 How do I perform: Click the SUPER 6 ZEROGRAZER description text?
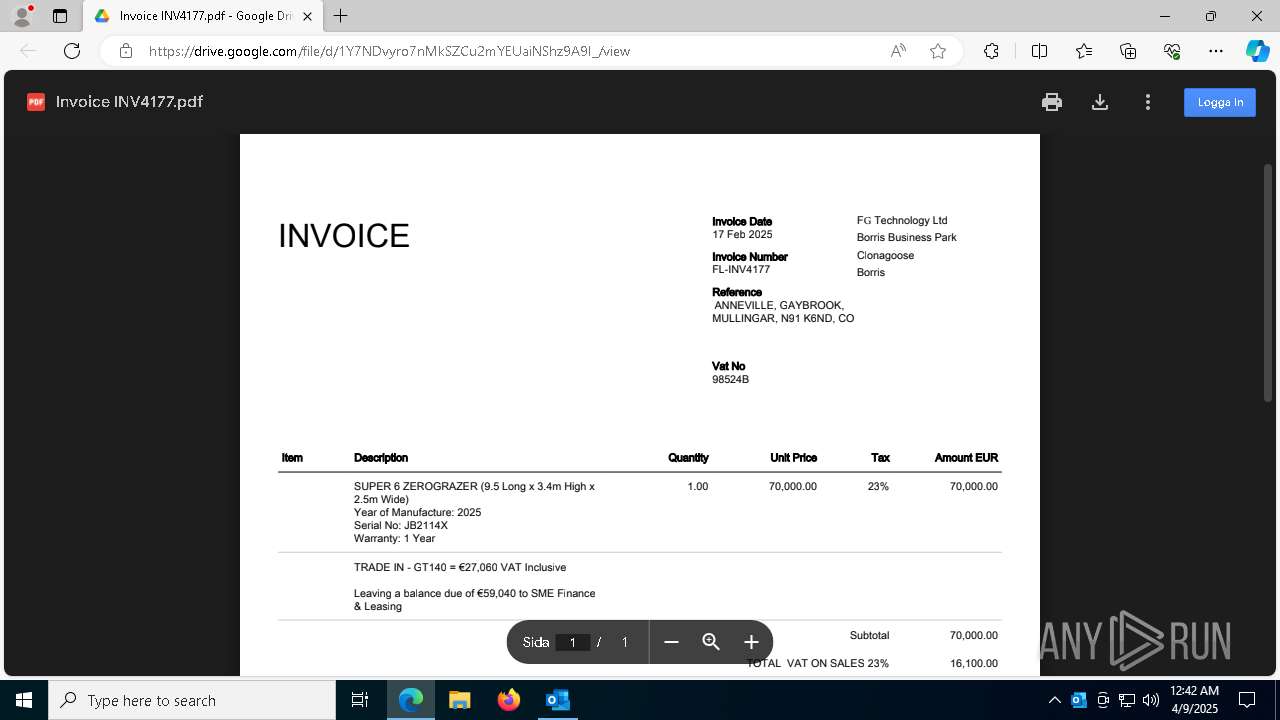[474, 492]
